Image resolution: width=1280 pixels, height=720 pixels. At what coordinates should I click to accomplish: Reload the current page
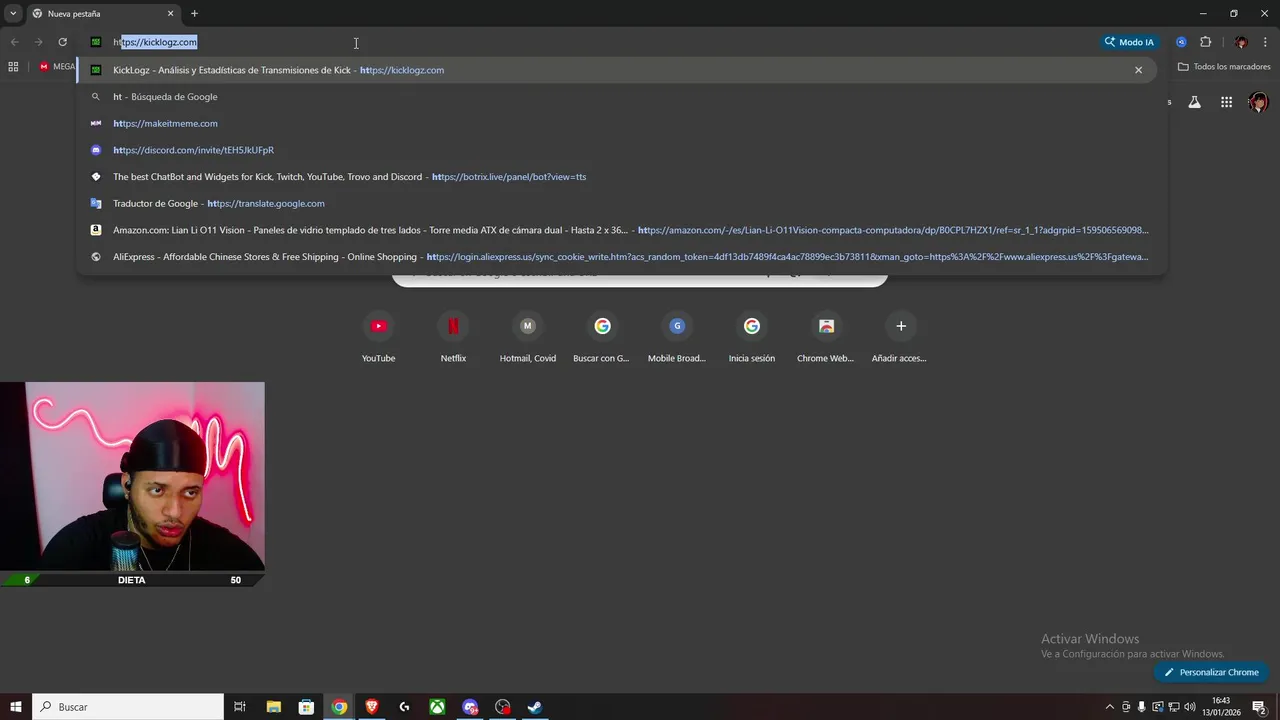(62, 42)
